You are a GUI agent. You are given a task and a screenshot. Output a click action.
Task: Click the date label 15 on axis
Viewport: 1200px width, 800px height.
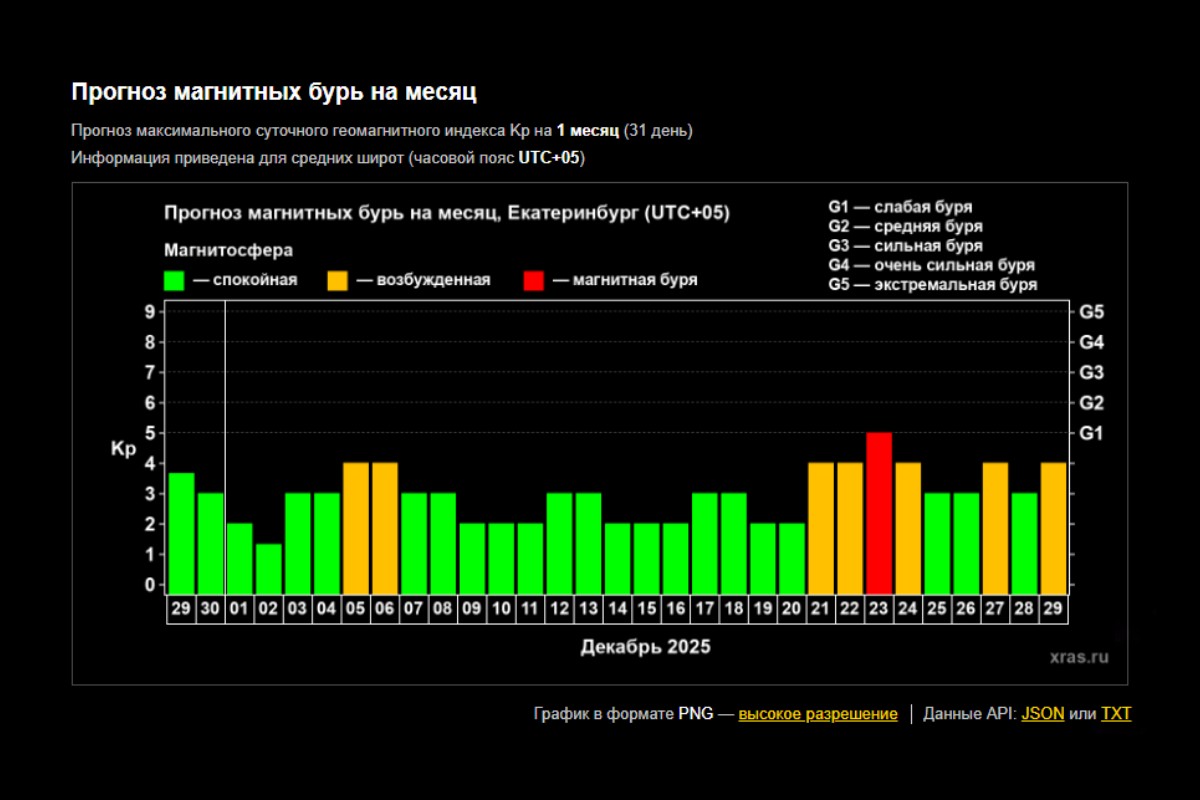(x=647, y=609)
